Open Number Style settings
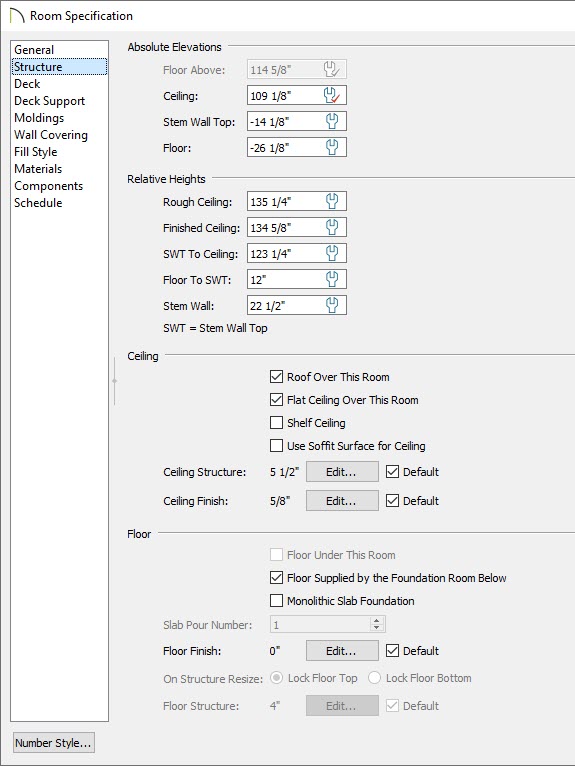 (53, 743)
